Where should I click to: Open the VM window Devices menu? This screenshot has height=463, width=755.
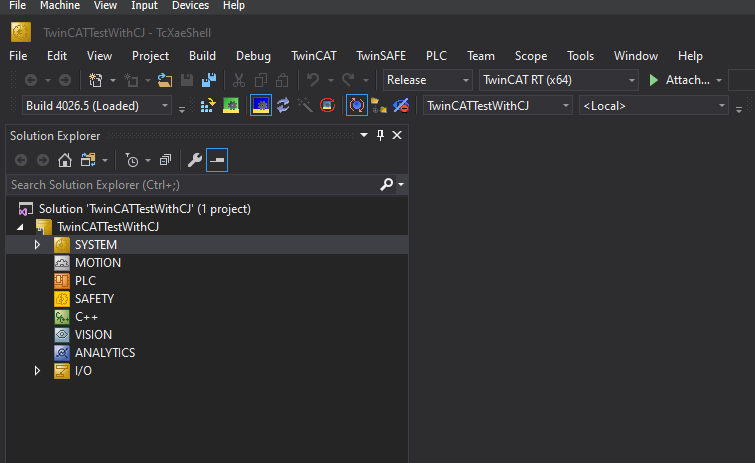[x=190, y=5]
